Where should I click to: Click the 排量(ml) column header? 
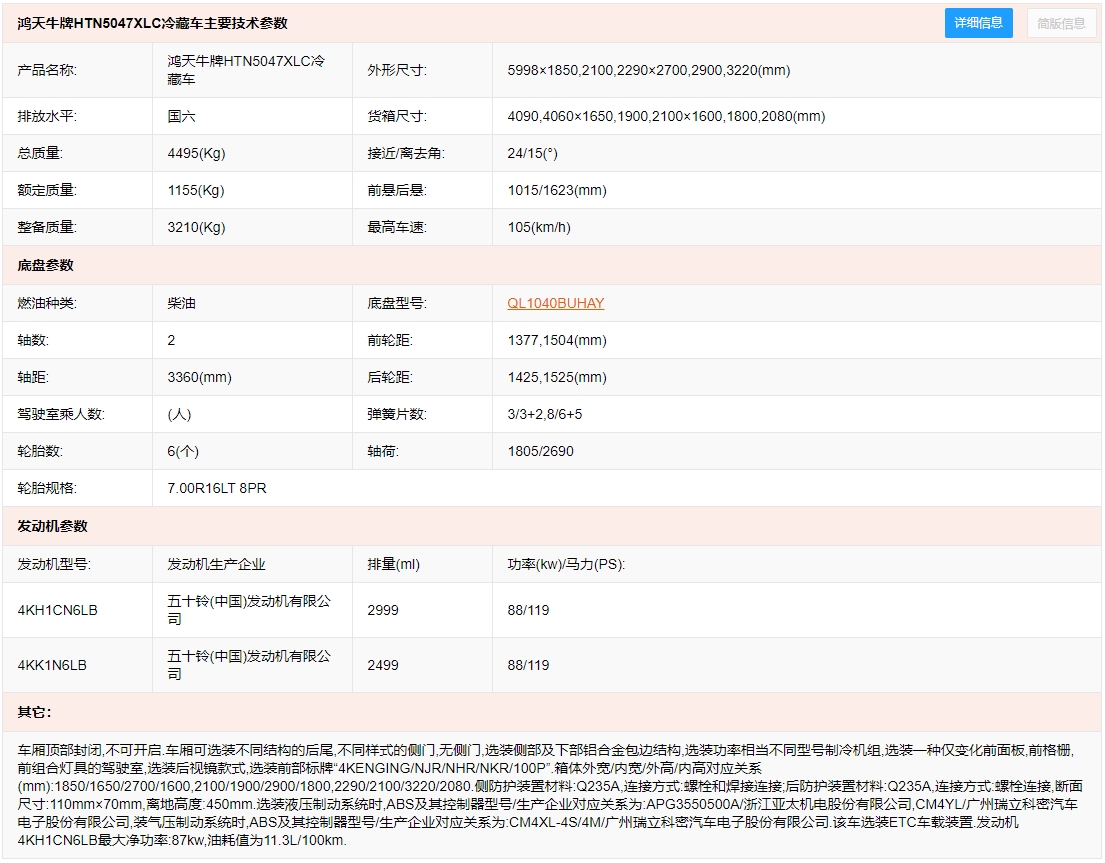(393, 564)
